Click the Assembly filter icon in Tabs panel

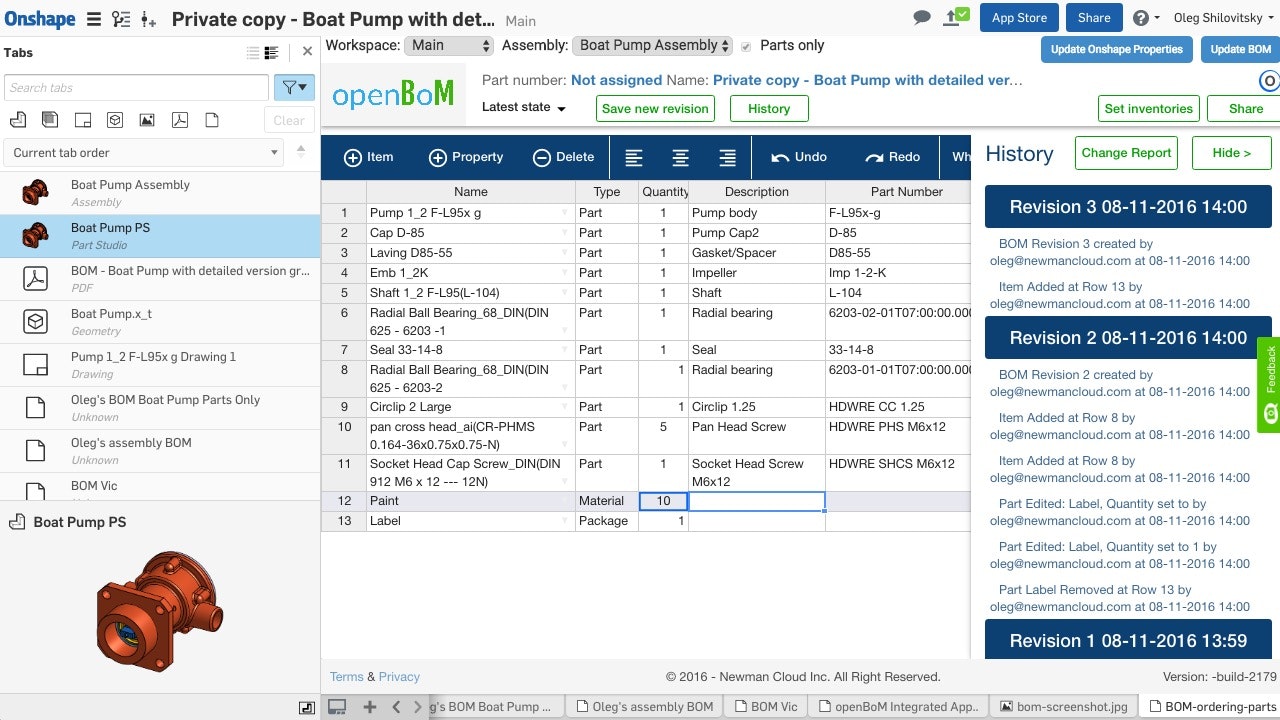click(49, 120)
